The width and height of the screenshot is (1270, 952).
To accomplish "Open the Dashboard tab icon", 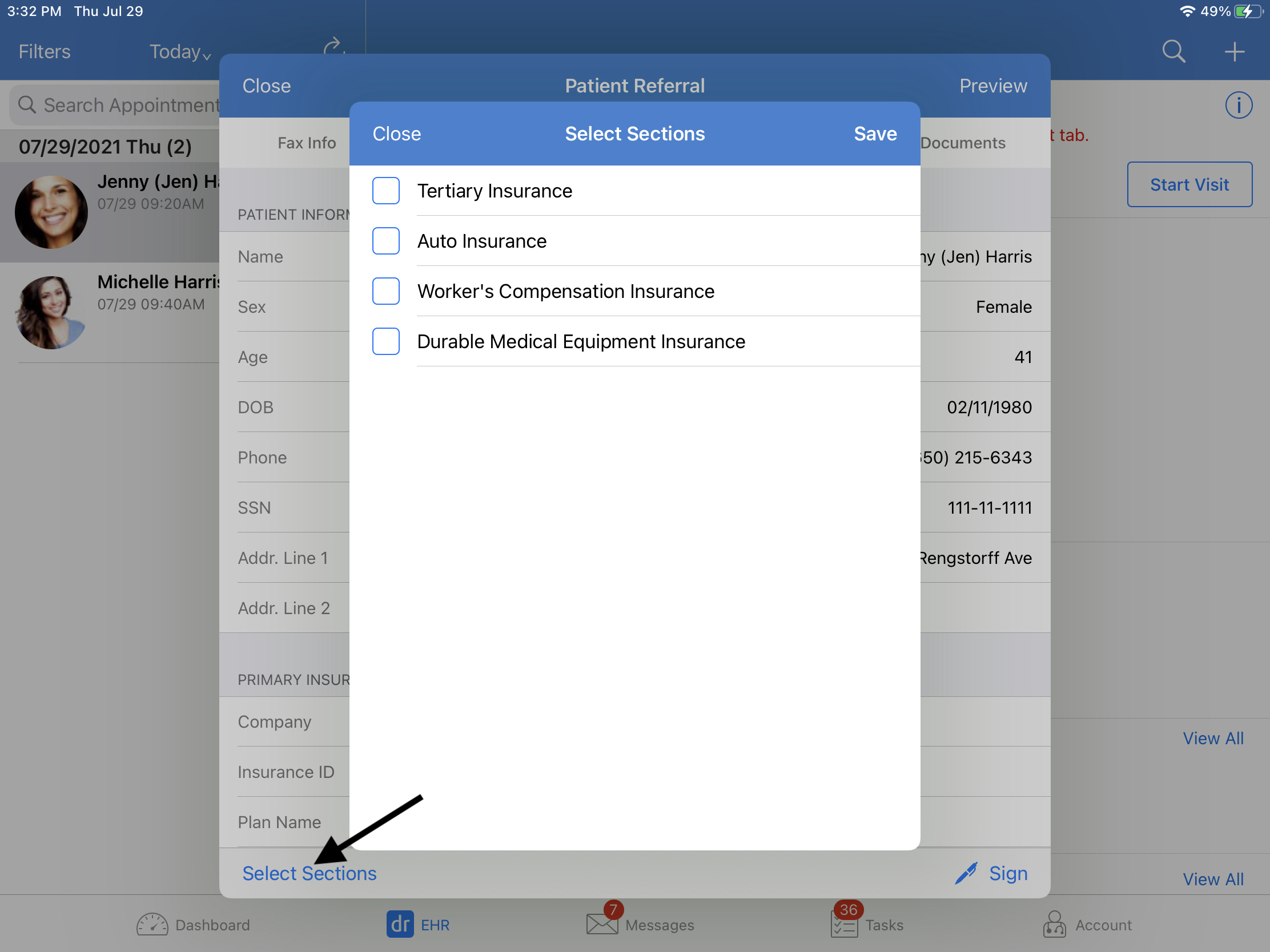I will coord(152,925).
